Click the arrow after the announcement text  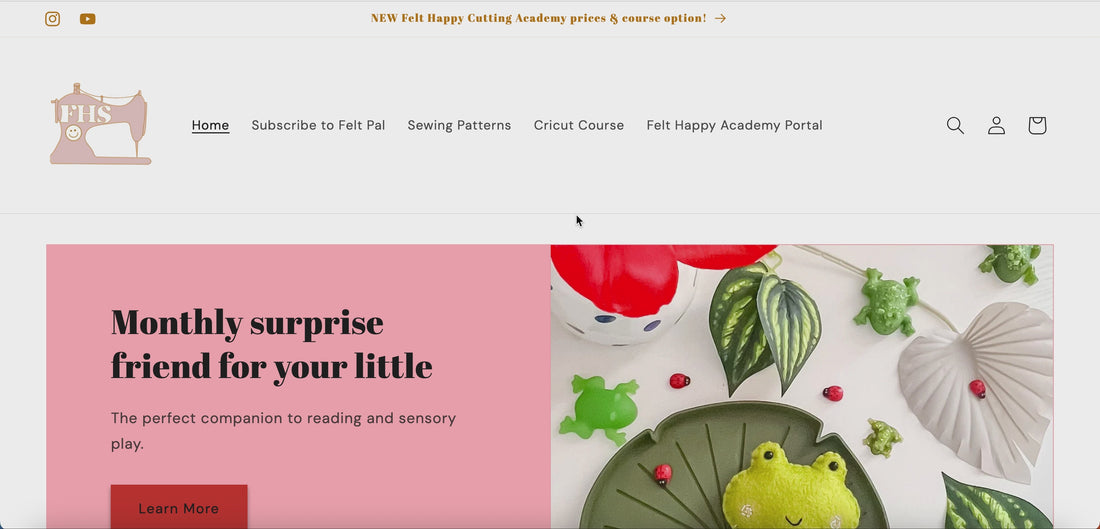720,18
